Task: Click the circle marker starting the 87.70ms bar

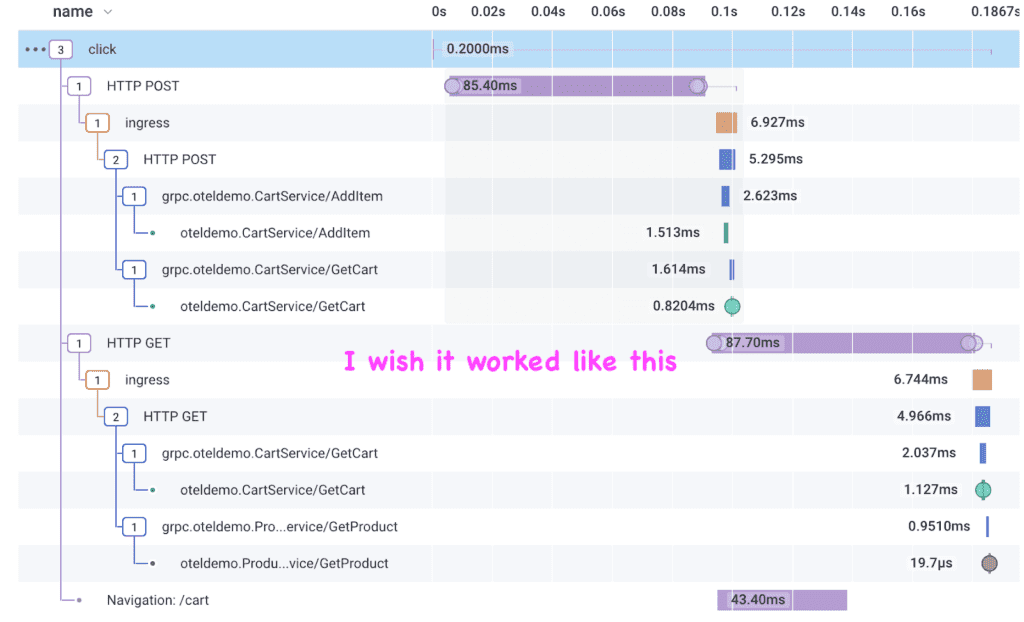Action: point(714,343)
